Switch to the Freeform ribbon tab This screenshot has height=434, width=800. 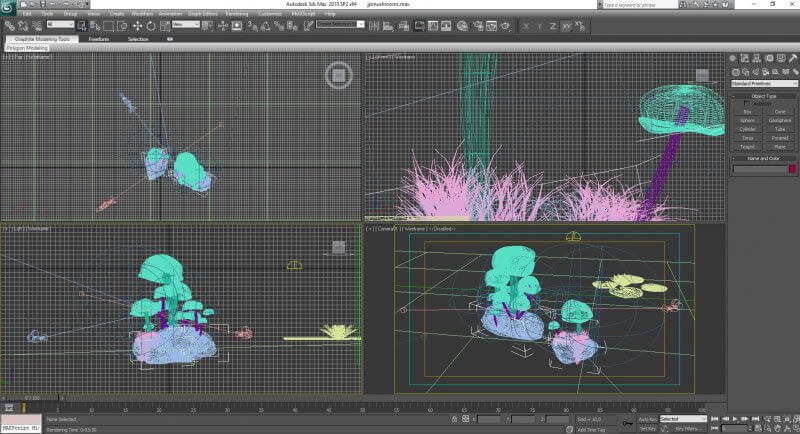click(x=98, y=39)
